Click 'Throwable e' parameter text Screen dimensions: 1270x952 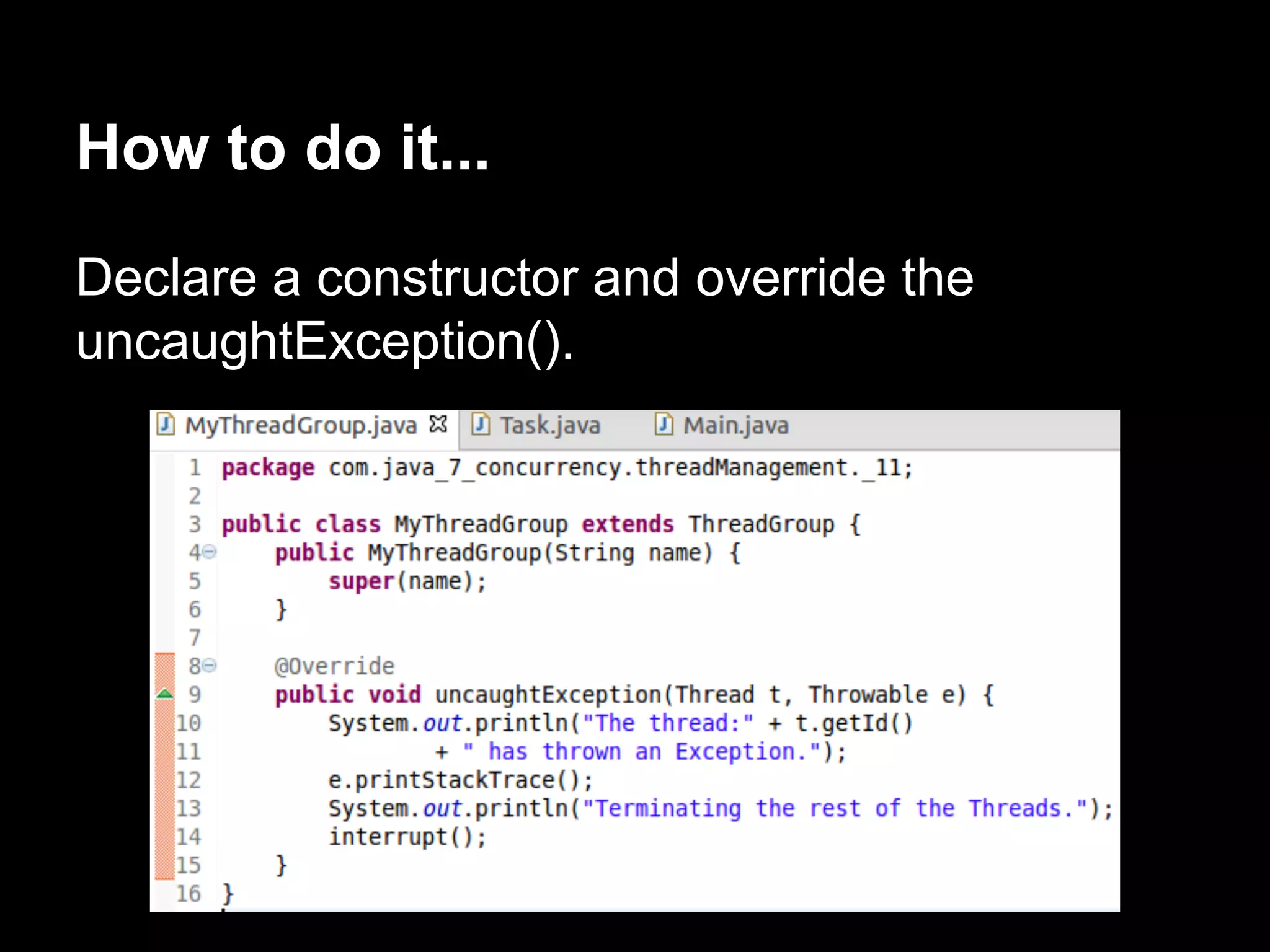(882, 695)
